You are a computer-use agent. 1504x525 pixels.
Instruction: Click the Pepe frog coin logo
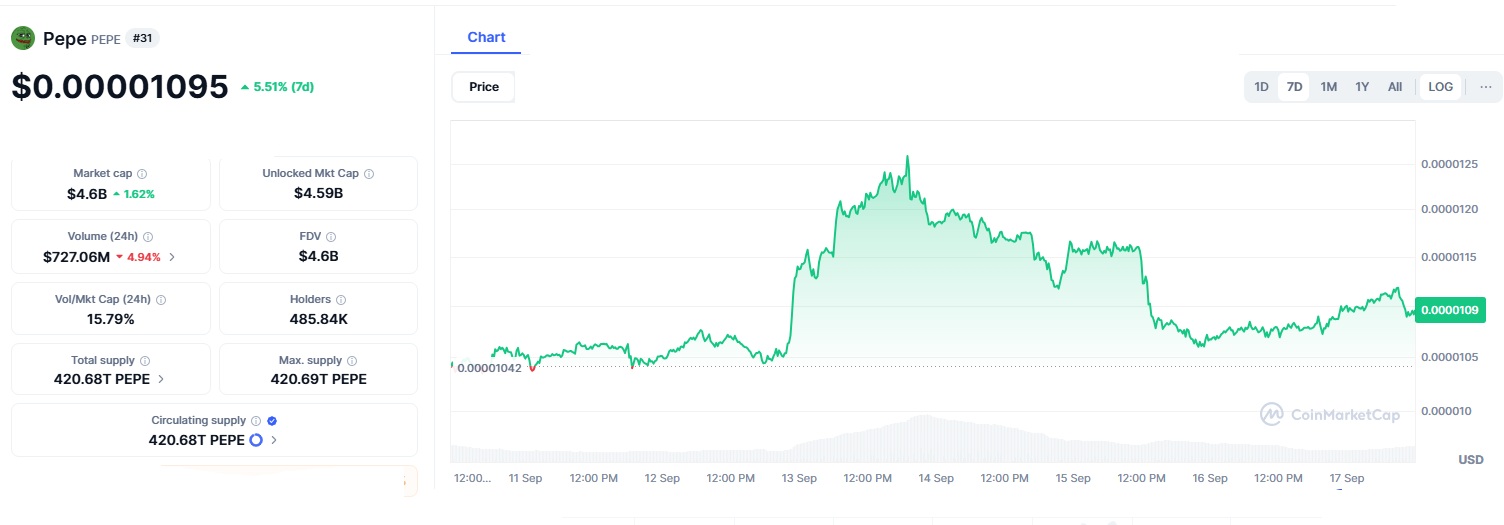tap(23, 39)
